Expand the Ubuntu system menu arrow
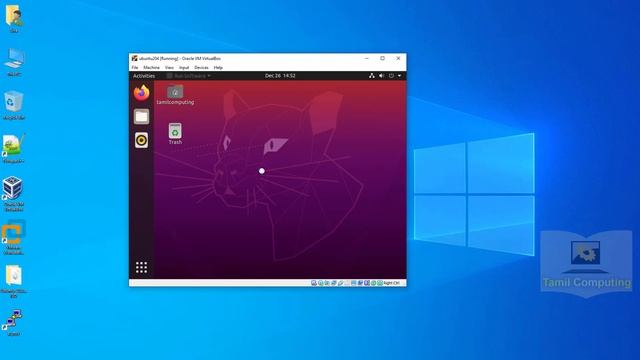This screenshot has height=360, width=640. pyautogui.click(x=399, y=76)
